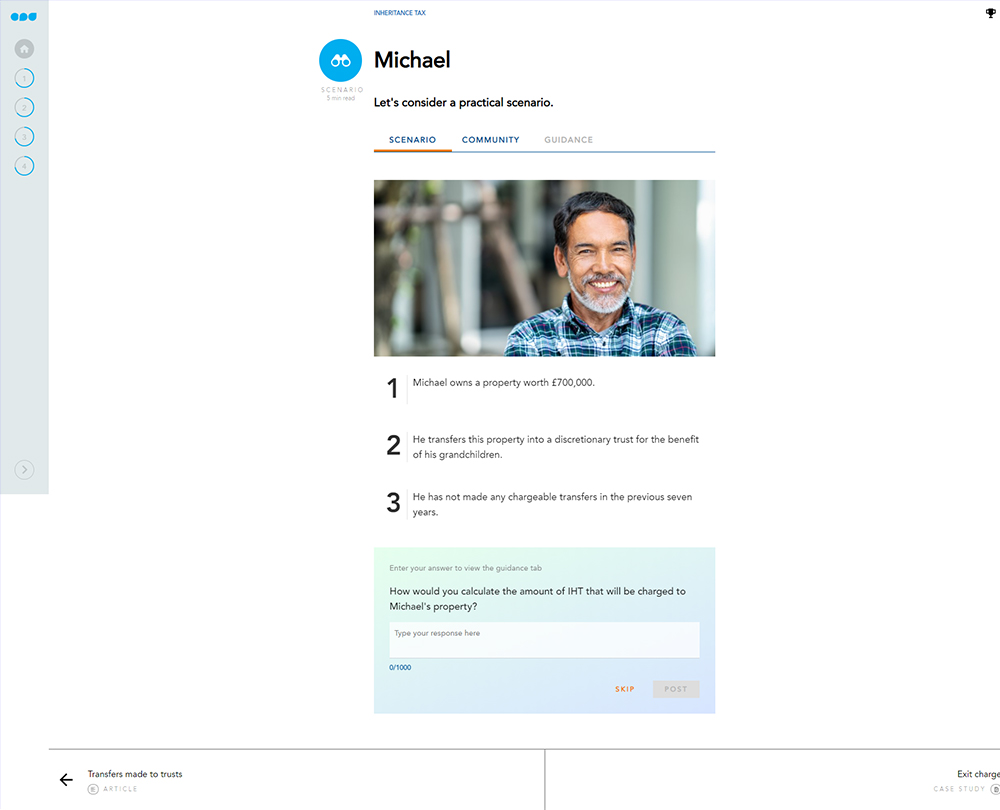Click the response text input field
Viewport: 1000px width, 810px height.
544,640
